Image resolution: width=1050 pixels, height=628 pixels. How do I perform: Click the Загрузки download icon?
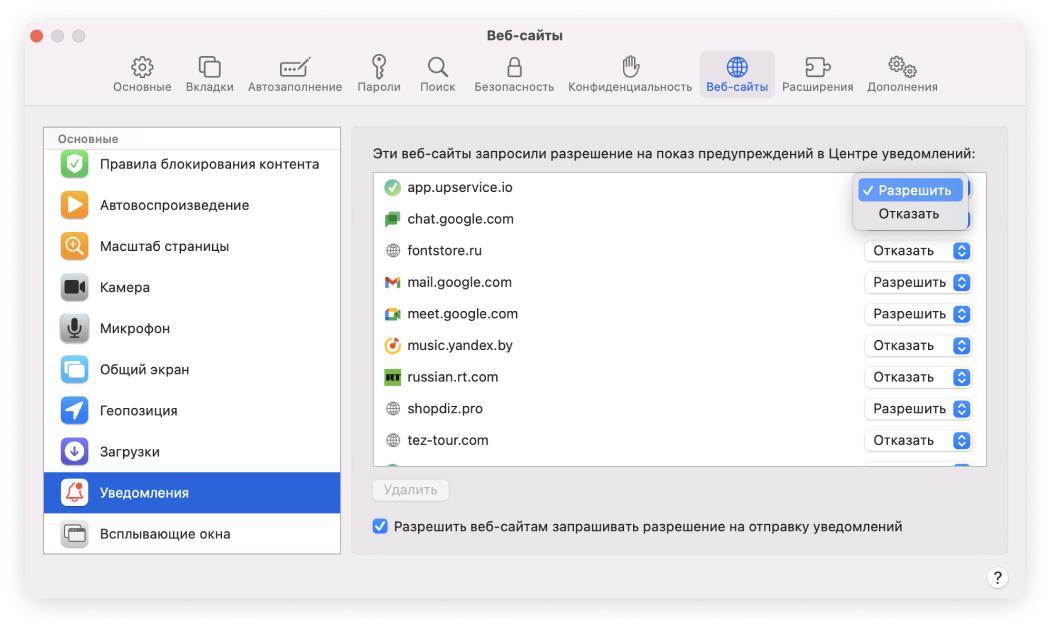(x=74, y=451)
